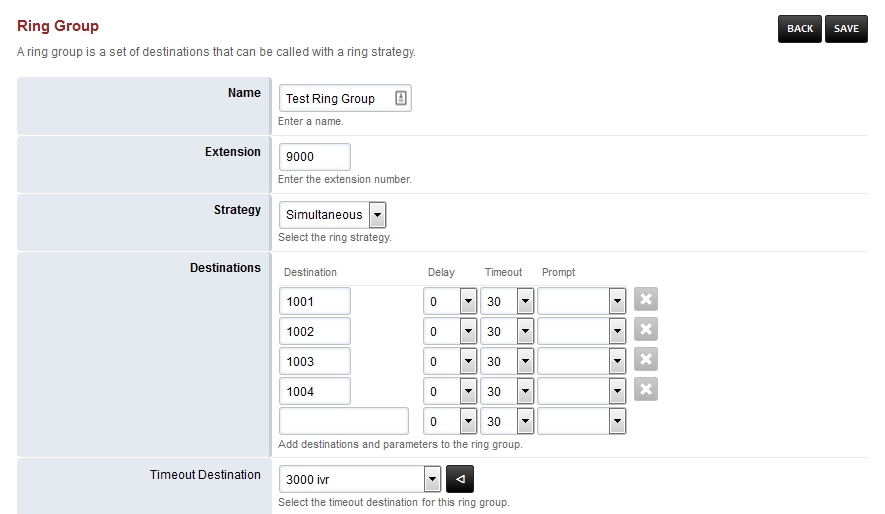
Task: Expand the Timeout Destination dropdown
Action: click(x=360, y=479)
